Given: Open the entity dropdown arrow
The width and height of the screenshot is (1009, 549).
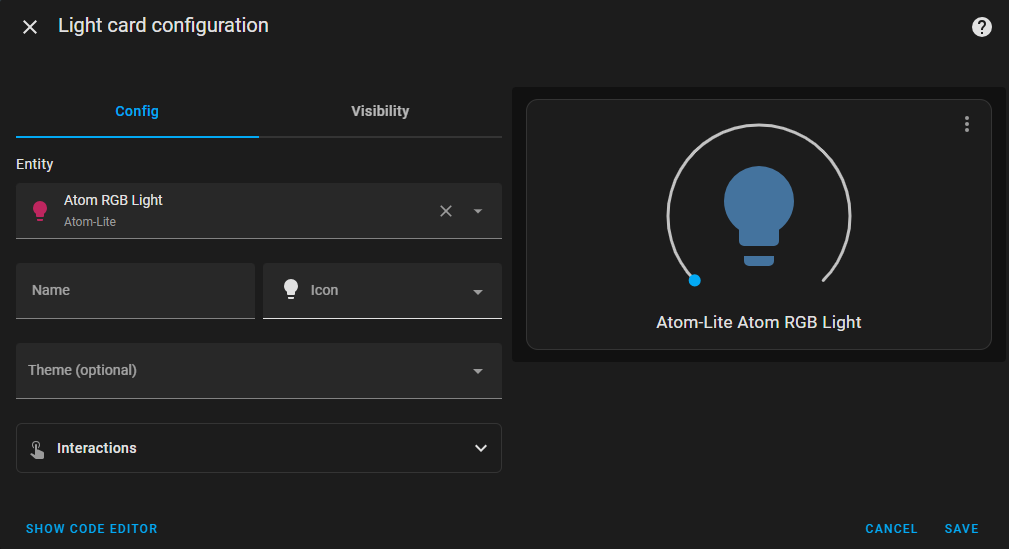Looking at the screenshot, I should 478,211.
